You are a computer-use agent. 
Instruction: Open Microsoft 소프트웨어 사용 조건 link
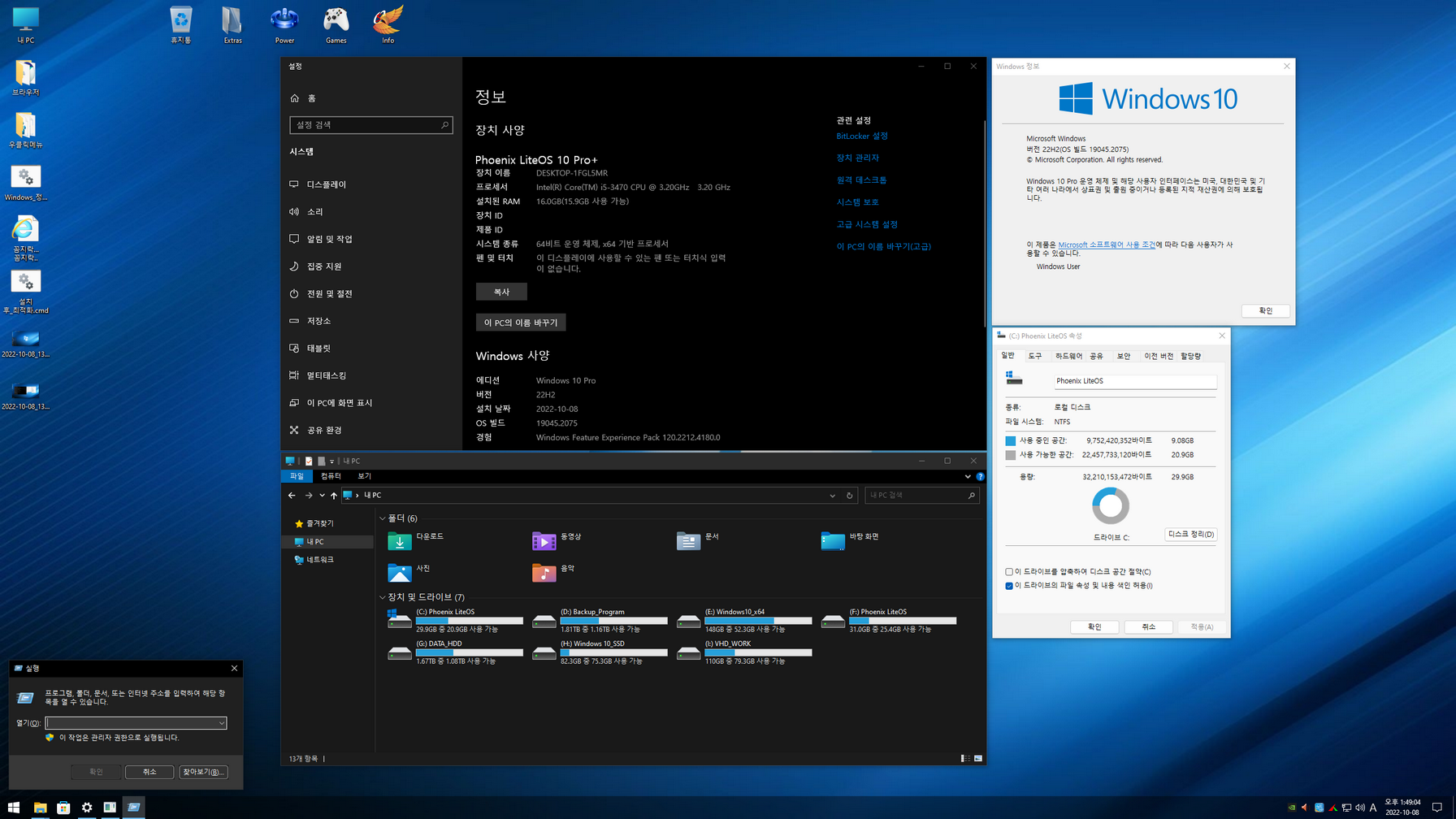click(1107, 245)
